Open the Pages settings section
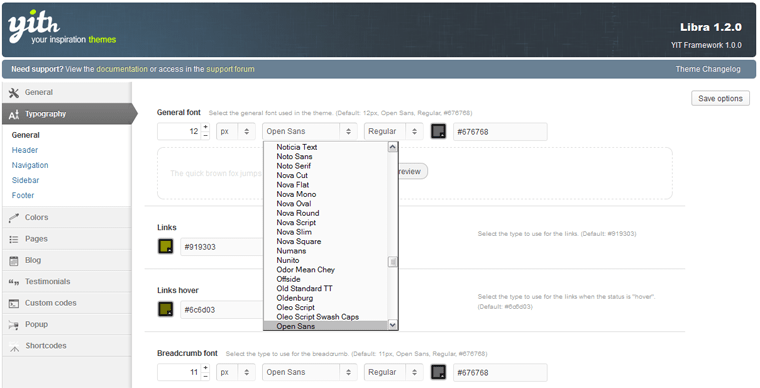Screen dimensions: 760x388 tap(66, 239)
